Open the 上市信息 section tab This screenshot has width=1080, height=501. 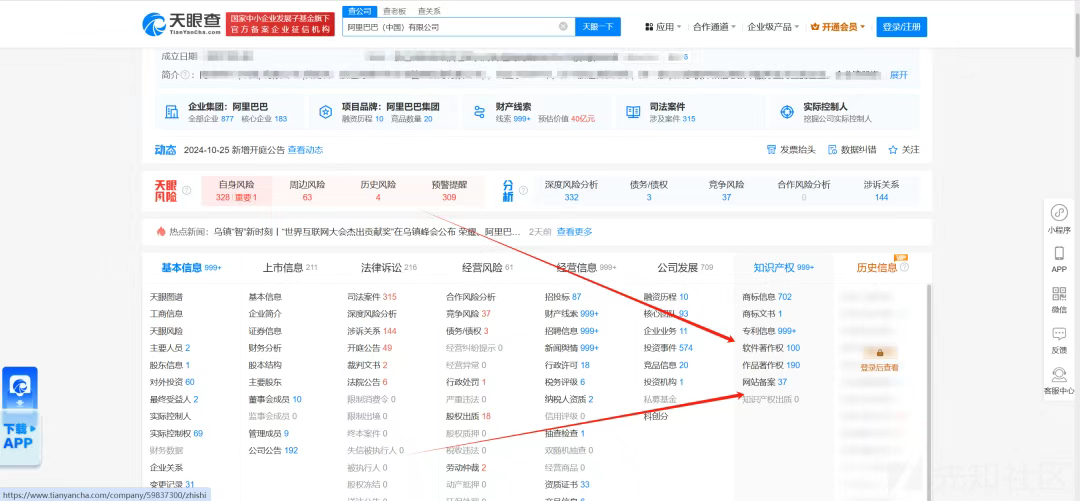[290, 267]
